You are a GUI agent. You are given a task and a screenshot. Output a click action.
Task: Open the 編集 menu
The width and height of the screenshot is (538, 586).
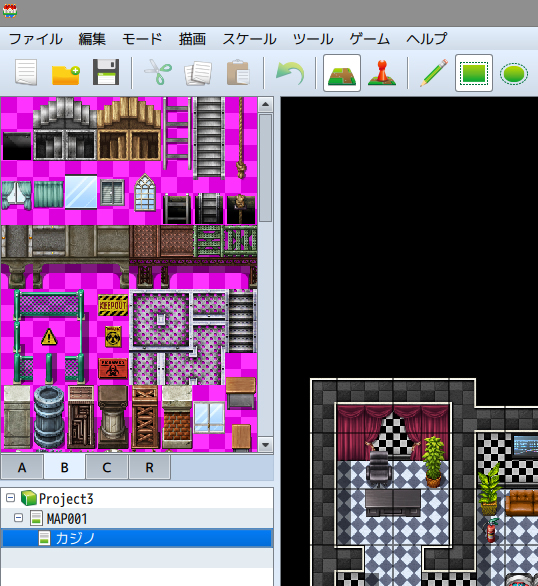click(x=92, y=39)
